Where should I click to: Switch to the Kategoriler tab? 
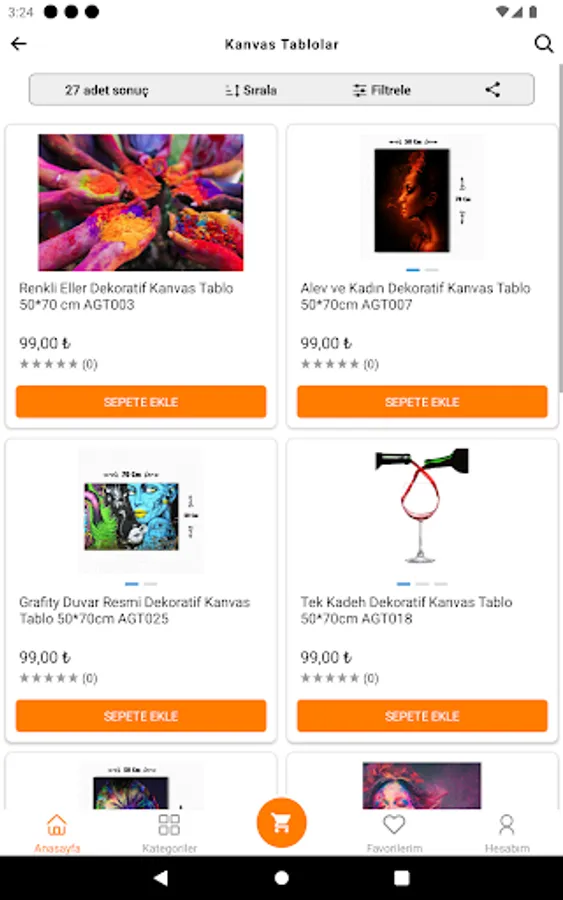pos(169,833)
